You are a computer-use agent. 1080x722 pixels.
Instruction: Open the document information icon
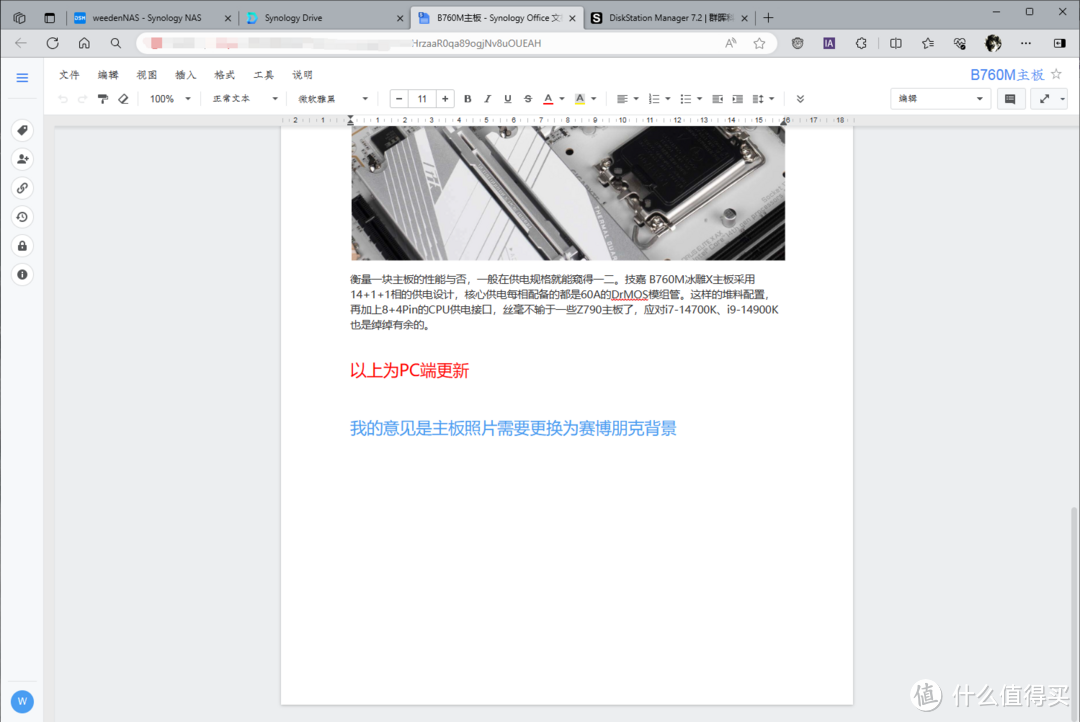[22, 275]
